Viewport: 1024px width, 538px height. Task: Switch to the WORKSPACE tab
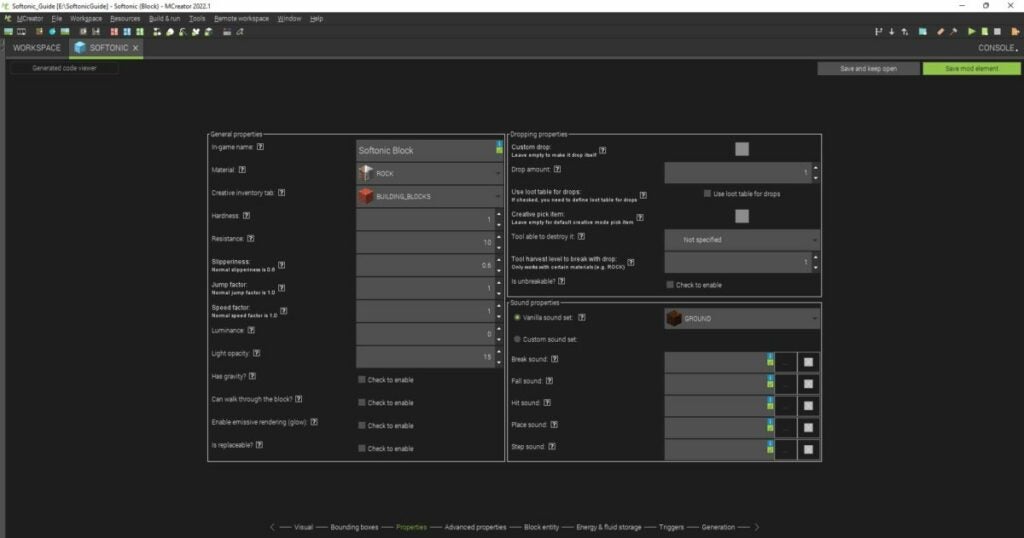coord(37,48)
